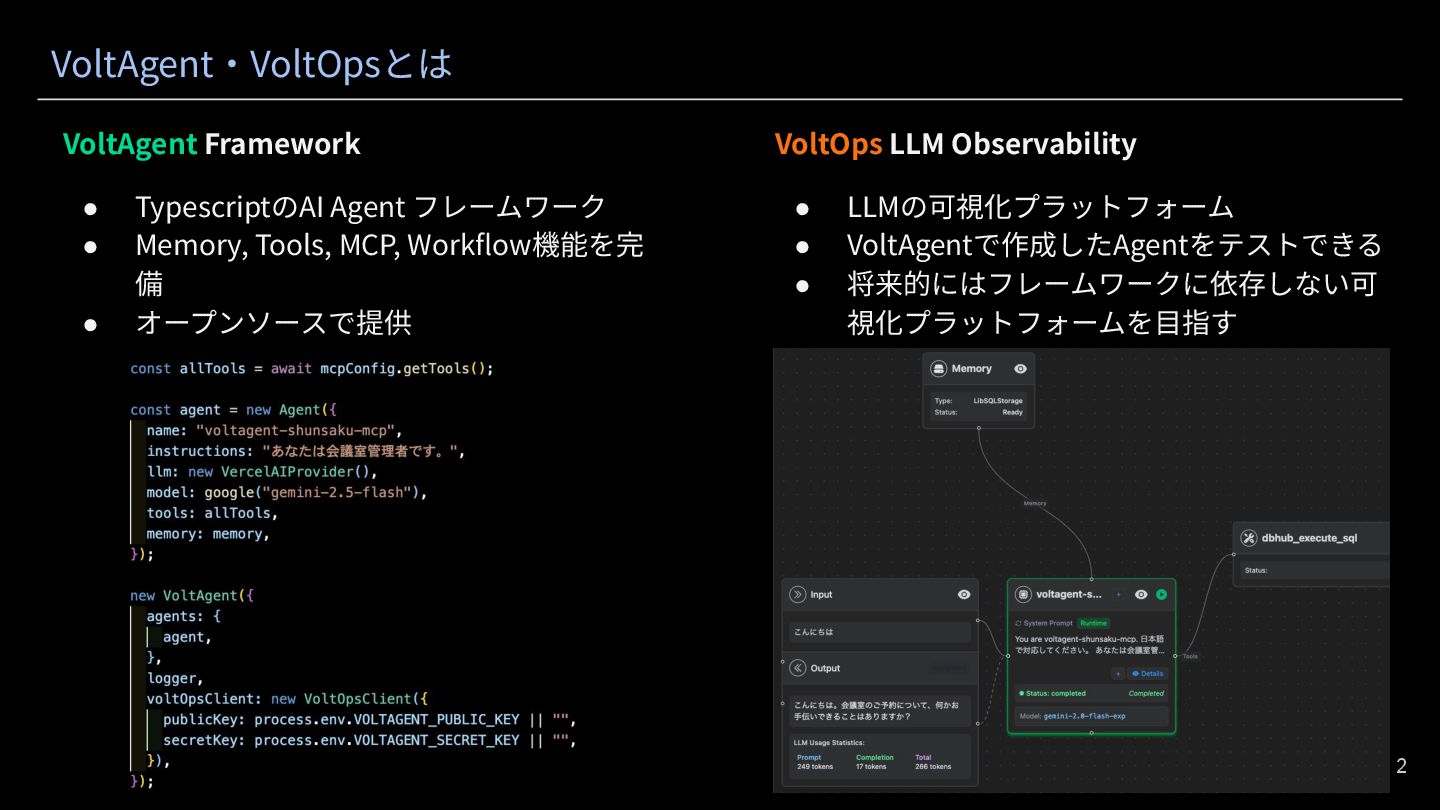
Task: Click the Prompt 249 tokens statistic
Action: (815, 762)
